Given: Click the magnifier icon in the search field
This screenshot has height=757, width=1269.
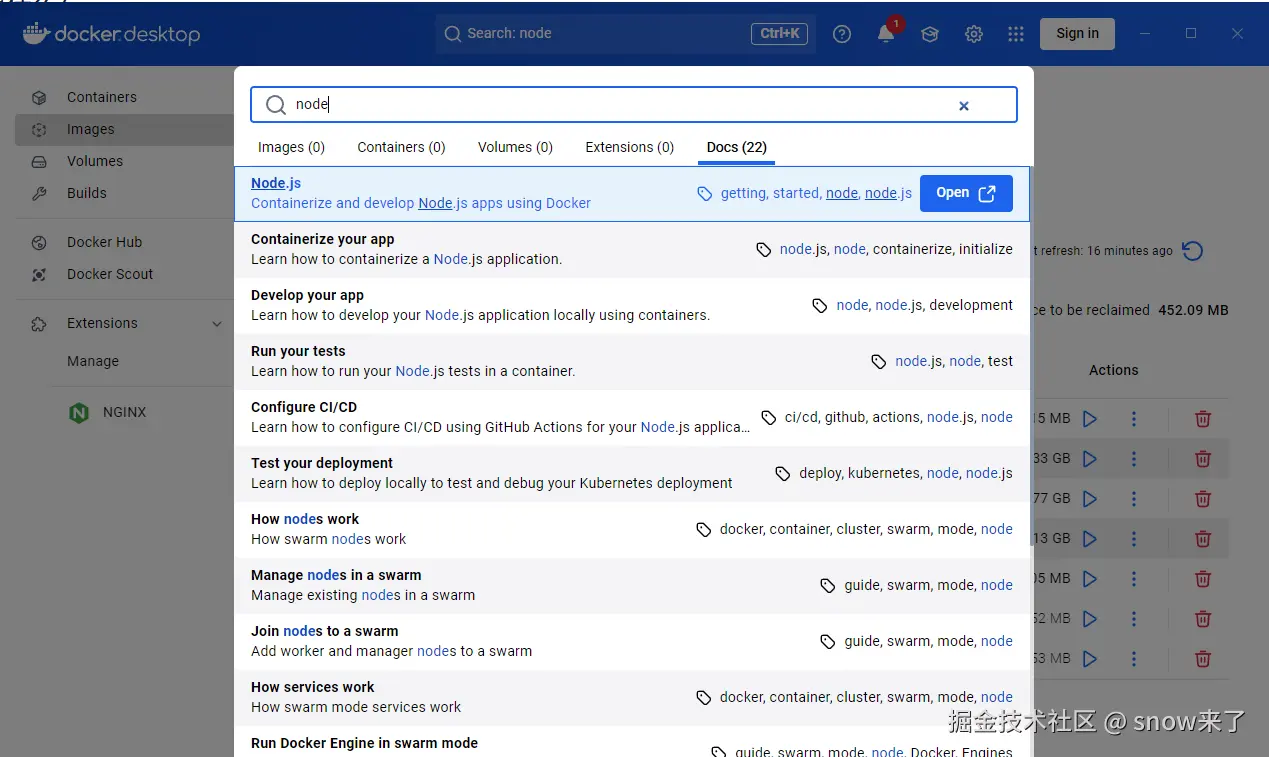Looking at the screenshot, I should point(275,105).
